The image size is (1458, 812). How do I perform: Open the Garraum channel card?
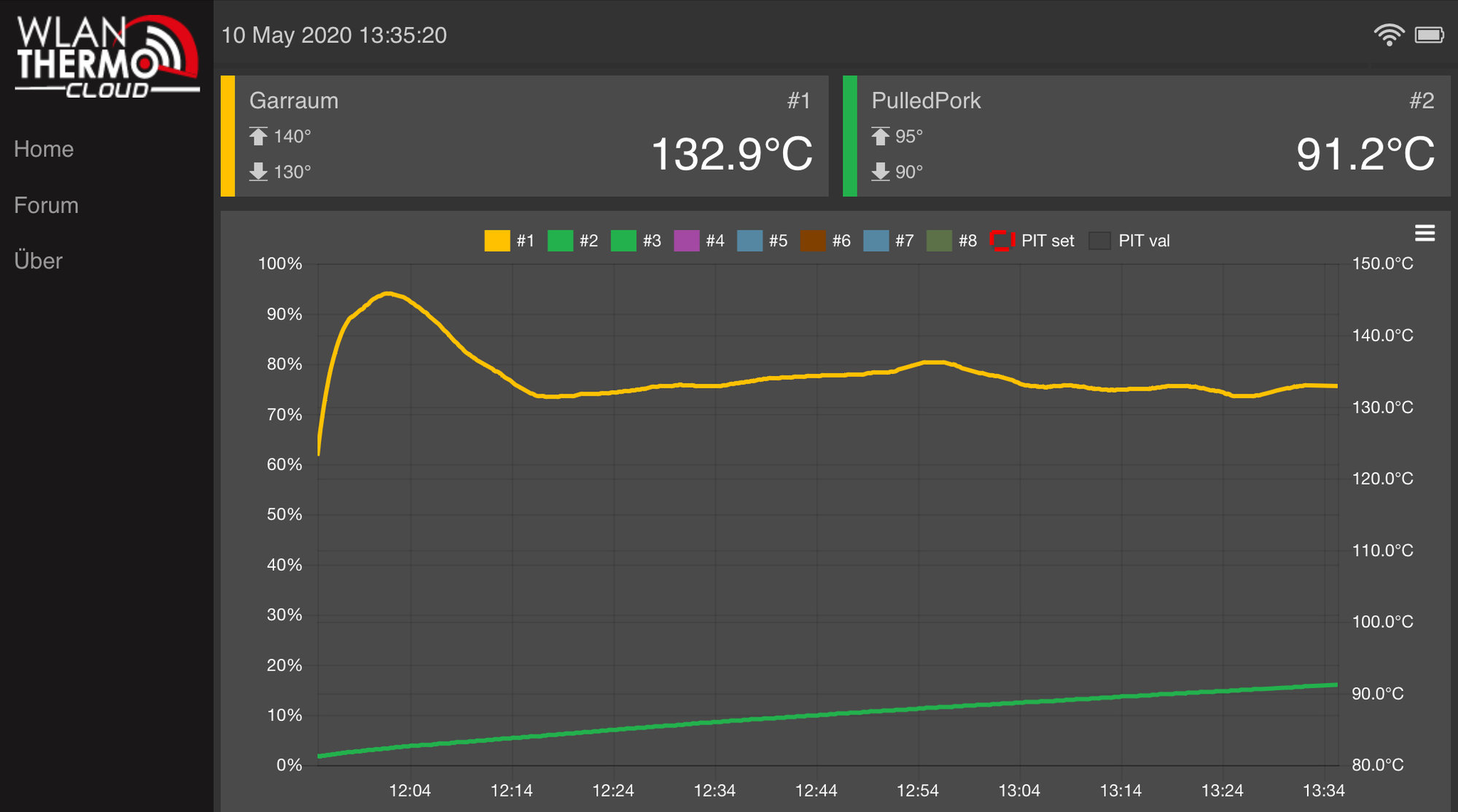(x=525, y=136)
